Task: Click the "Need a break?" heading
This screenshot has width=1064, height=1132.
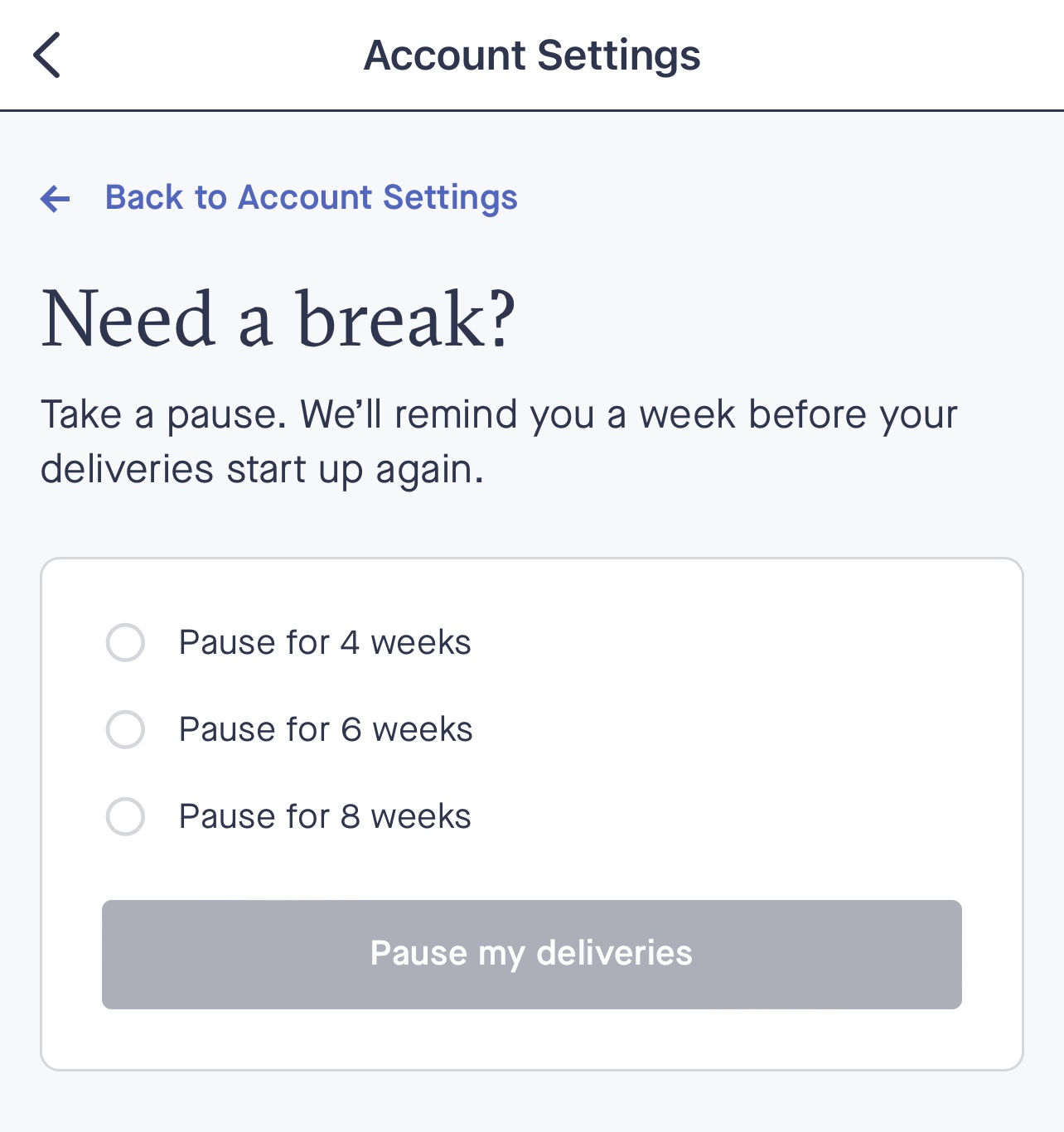Action: tap(278, 319)
